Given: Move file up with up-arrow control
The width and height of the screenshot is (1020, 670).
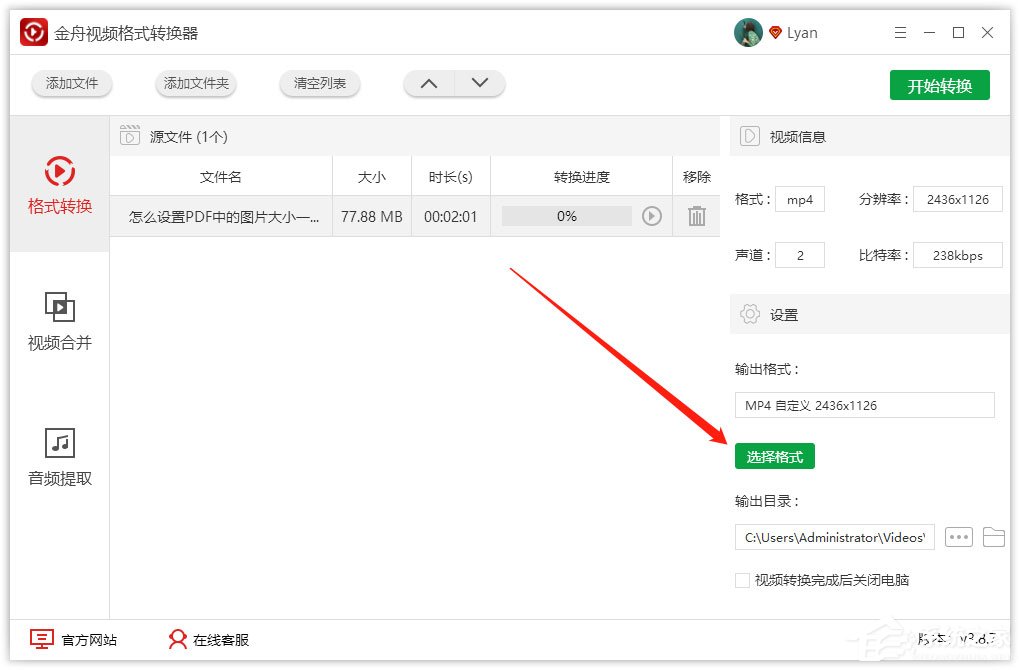Looking at the screenshot, I should [x=428, y=84].
